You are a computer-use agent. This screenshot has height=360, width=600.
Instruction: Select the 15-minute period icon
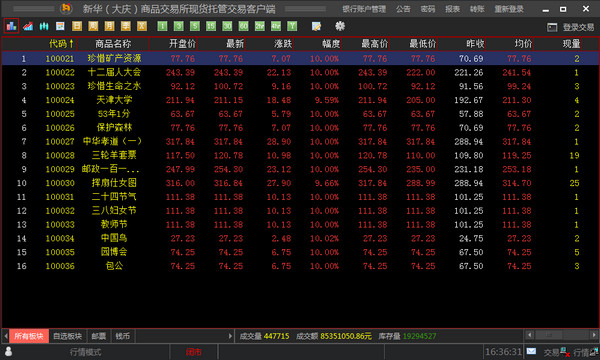(211, 26)
